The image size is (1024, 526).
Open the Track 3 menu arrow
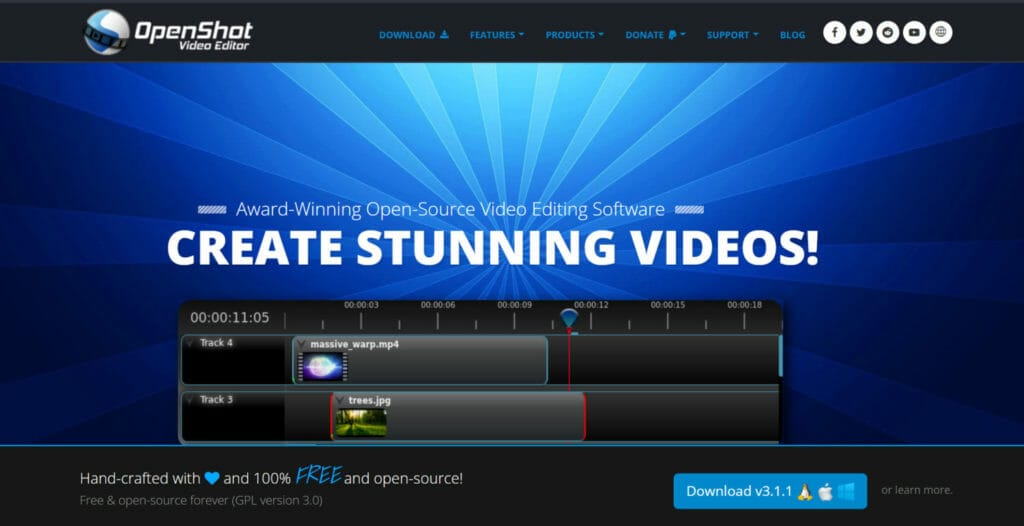(190, 399)
